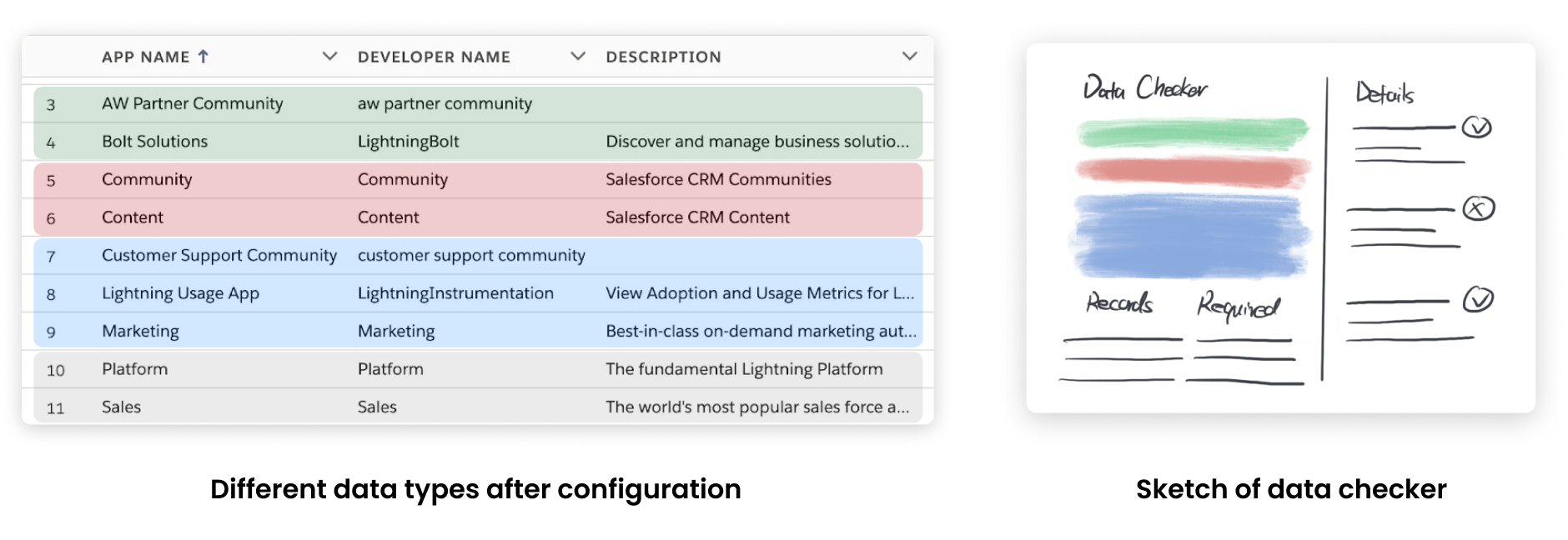This screenshot has height=540, width=1568.
Task: Click 'The world's most popular sales force a...' description
Action: 757,407
